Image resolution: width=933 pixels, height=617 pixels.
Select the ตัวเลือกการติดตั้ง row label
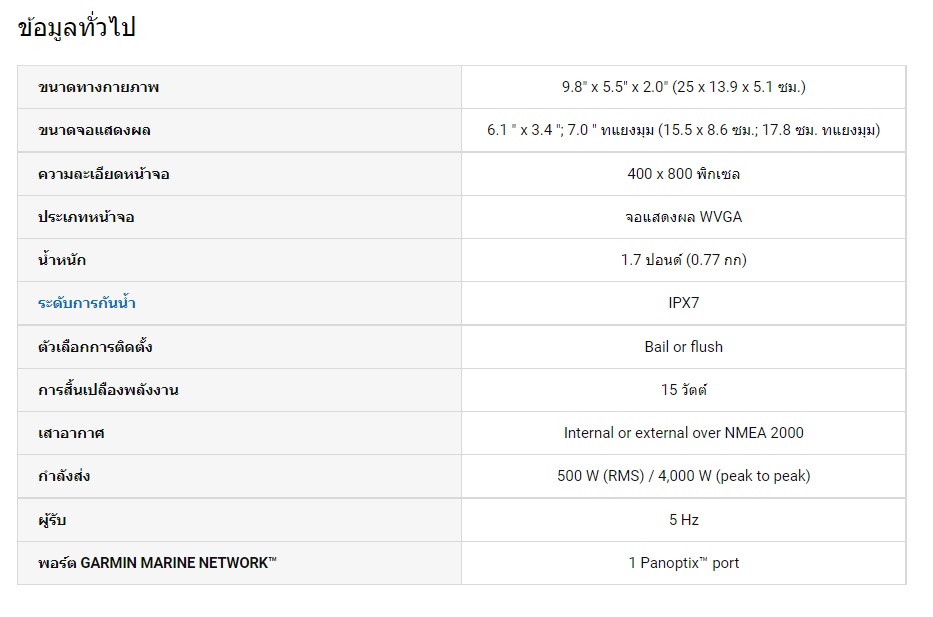pyautogui.click(x=95, y=346)
